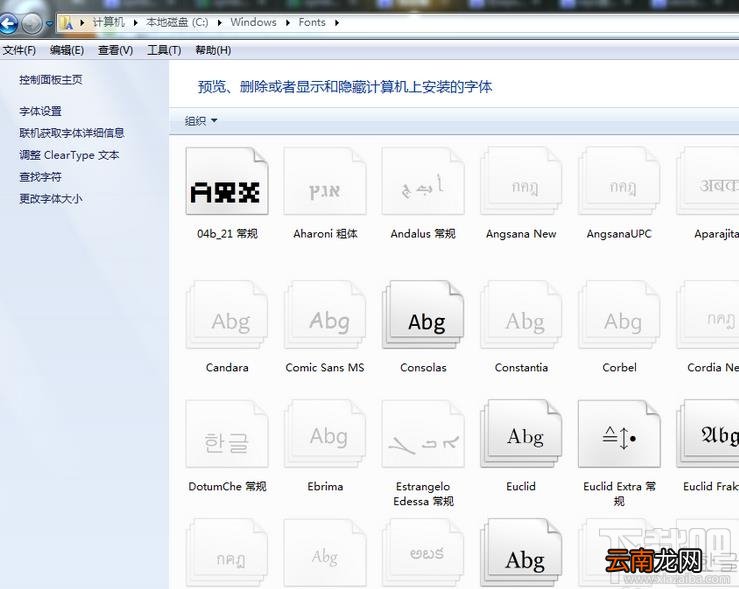Viewport: 739px width, 589px height.
Task: Select the Andalus font icon
Action: pos(423,181)
